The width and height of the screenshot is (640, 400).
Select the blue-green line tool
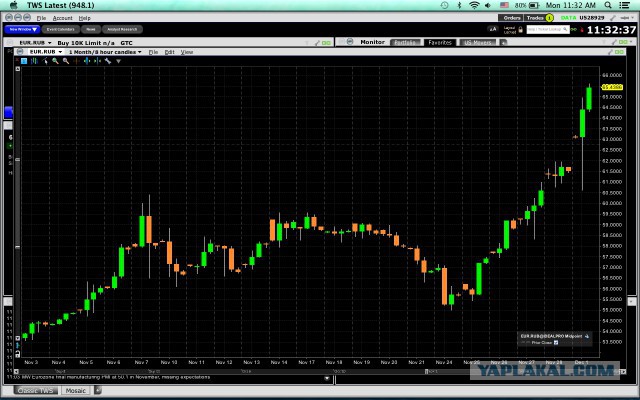click(97, 61)
